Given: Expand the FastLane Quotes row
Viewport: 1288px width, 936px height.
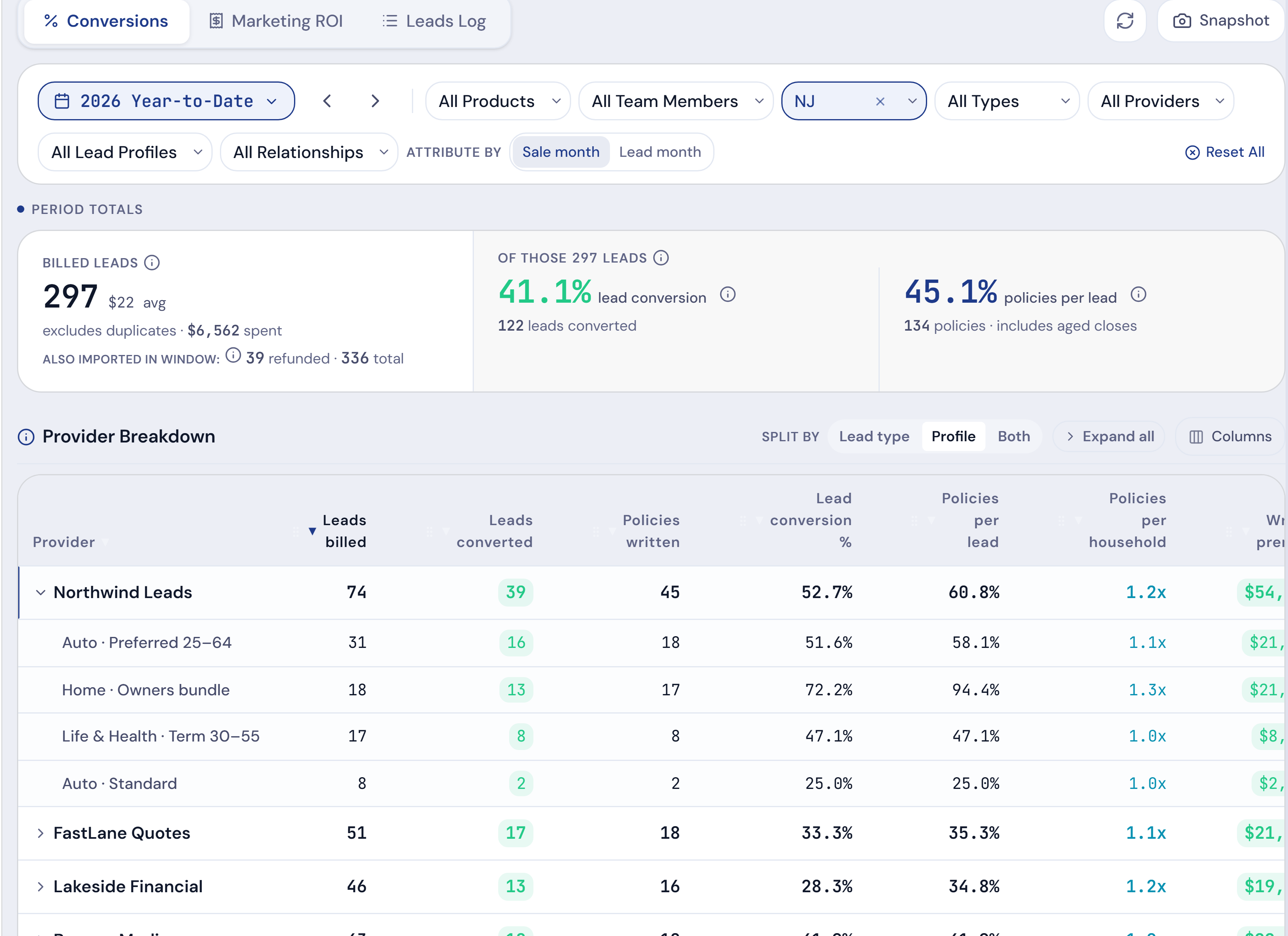Looking at the screenshot, I should click(x=41, y=833).
